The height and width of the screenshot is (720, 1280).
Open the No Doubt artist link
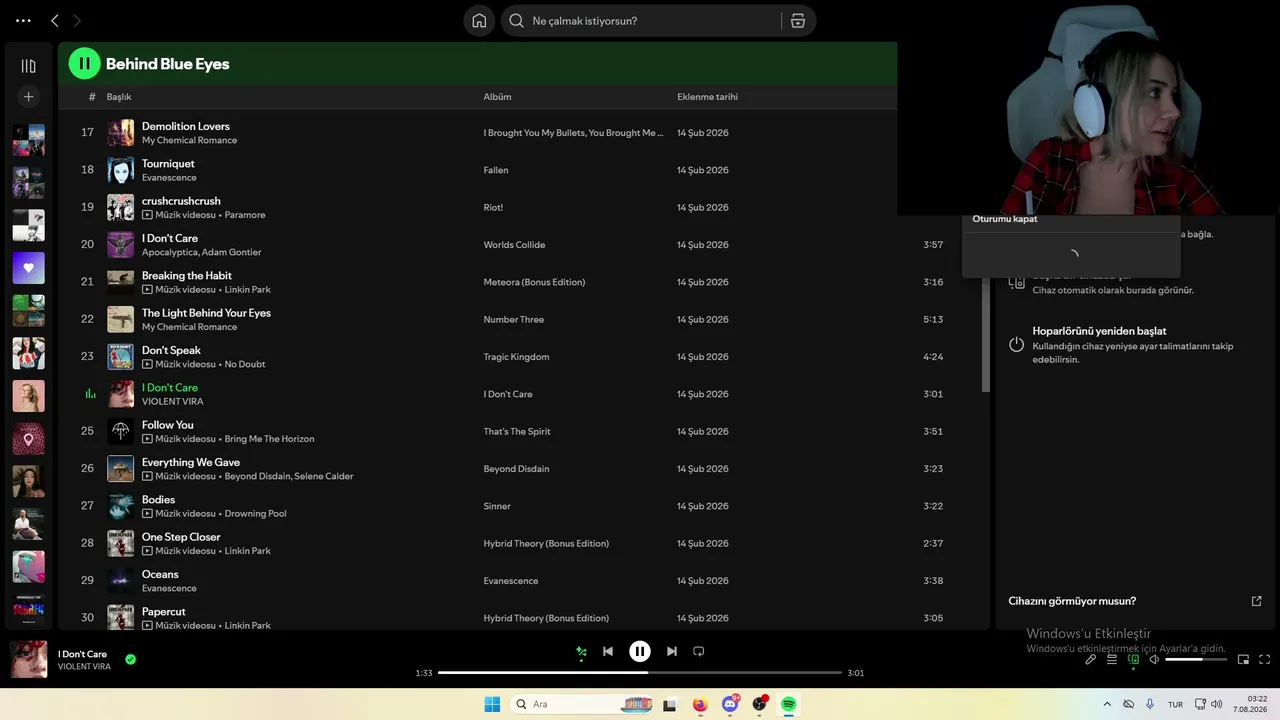coord(245,364)
